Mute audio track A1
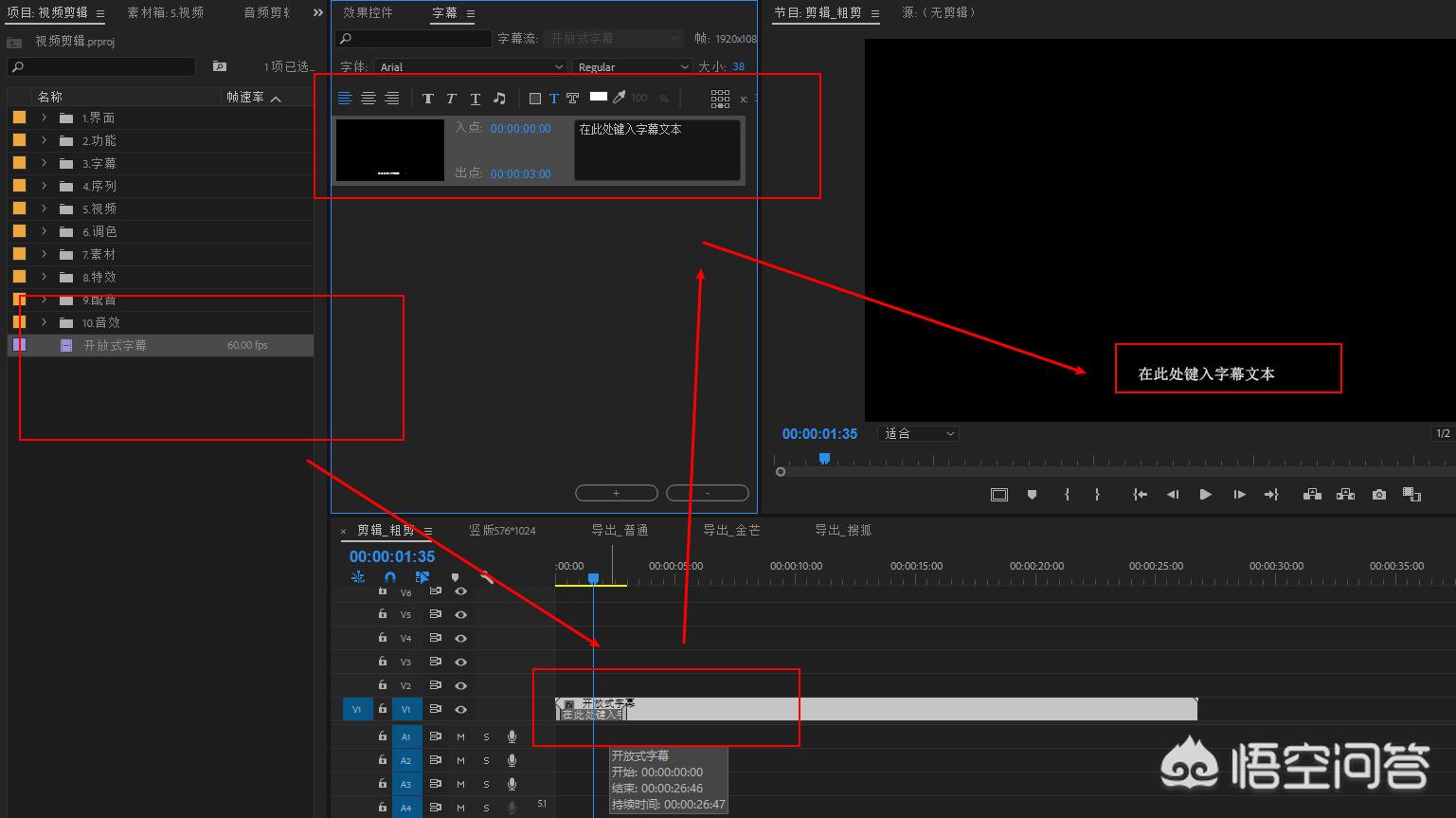This screenshot has width=1456, height=818. pos(461,736)
